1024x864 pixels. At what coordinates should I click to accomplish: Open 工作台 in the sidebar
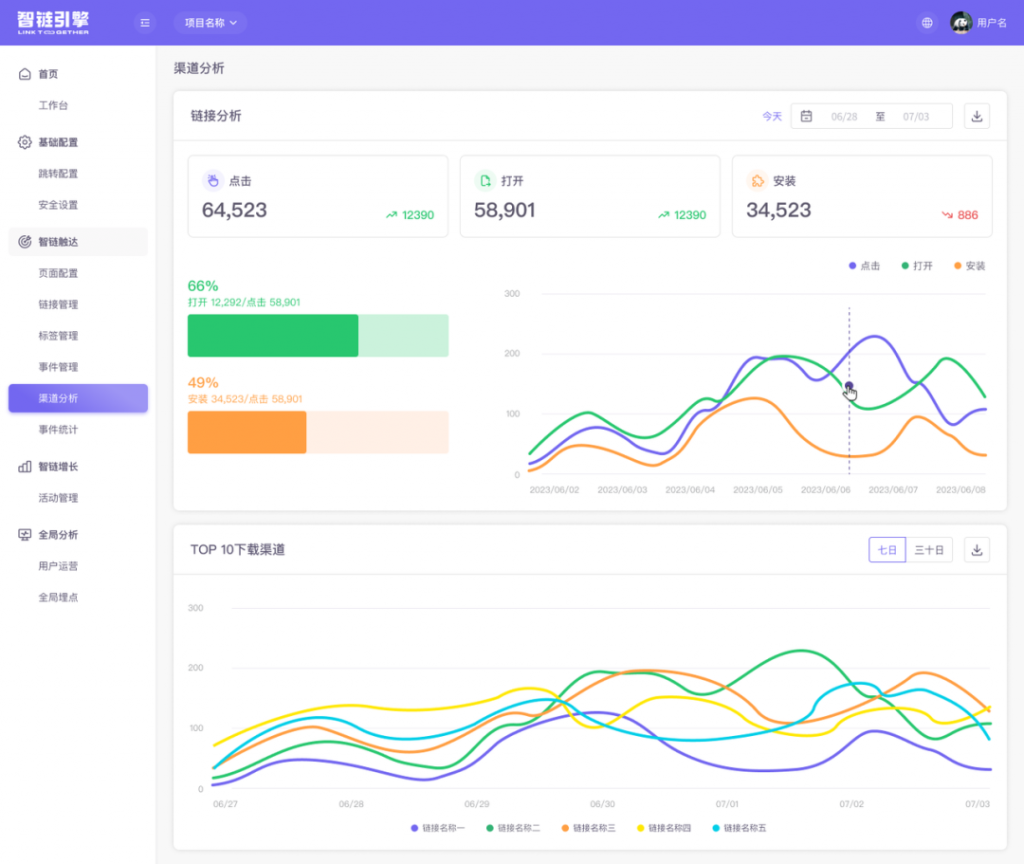(53, 105)
